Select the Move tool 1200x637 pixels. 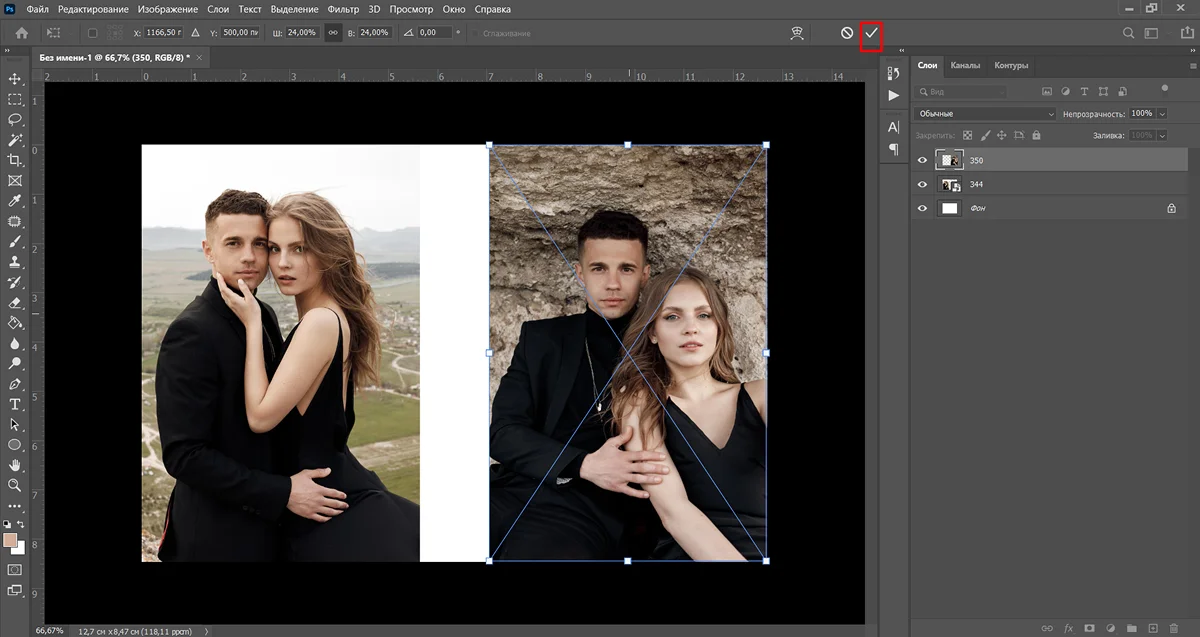[x=15, y=79]
